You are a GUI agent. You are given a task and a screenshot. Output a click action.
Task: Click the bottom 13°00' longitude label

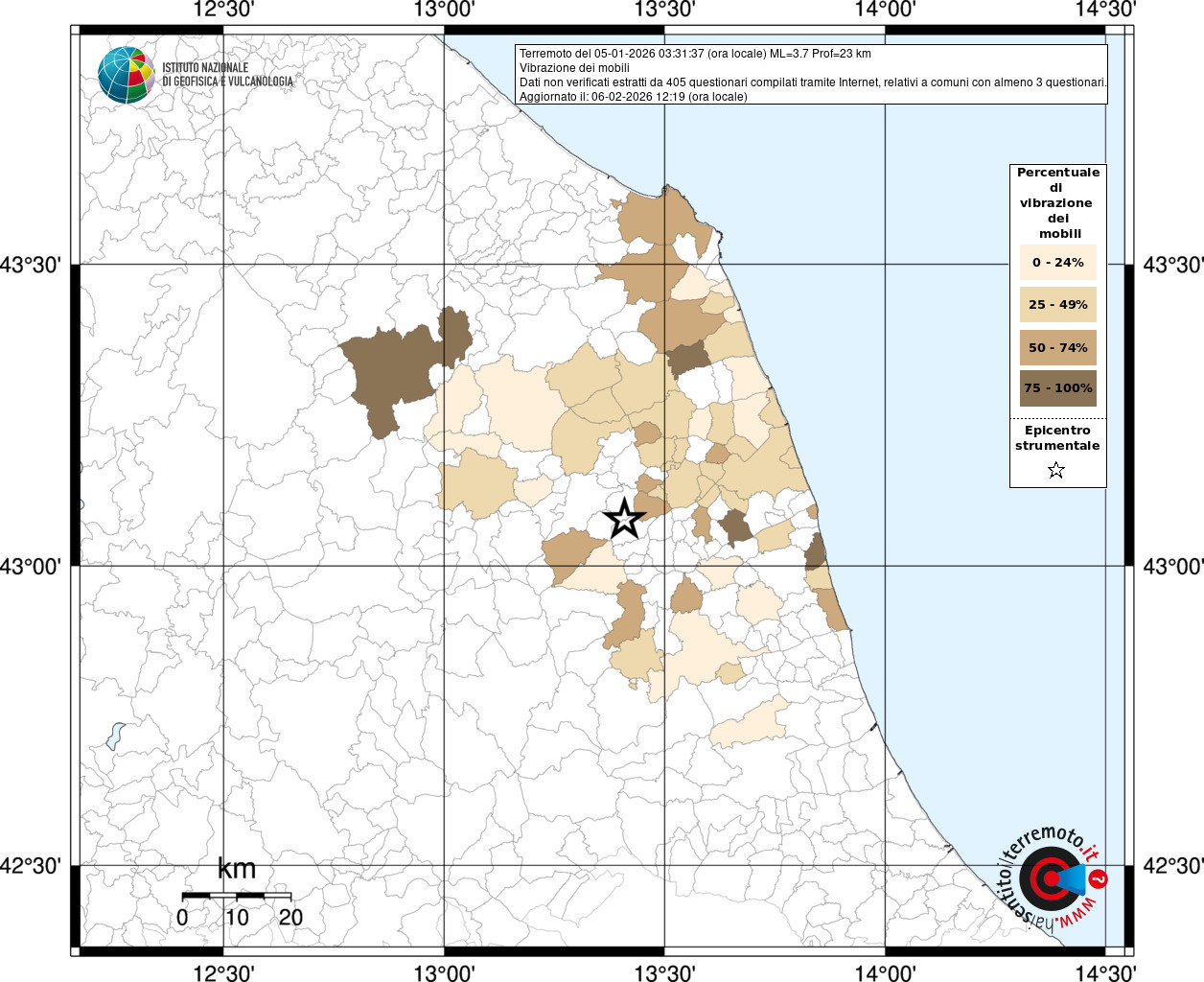[x=444, y=972]
